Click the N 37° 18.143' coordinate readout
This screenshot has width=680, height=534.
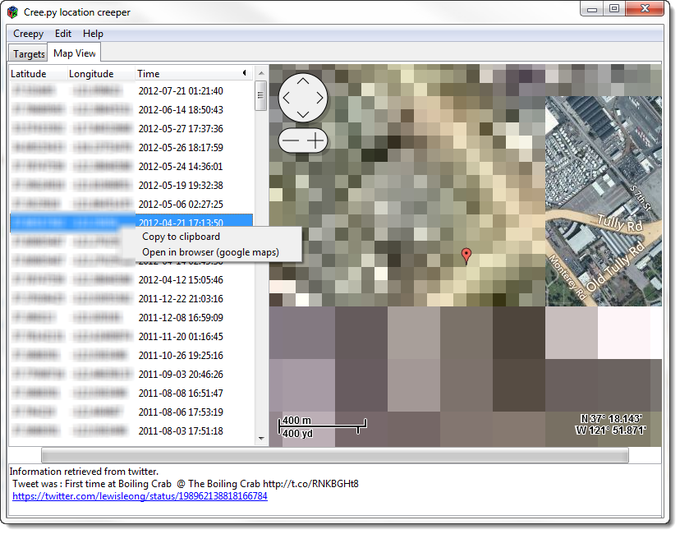(x=611, y=419)
